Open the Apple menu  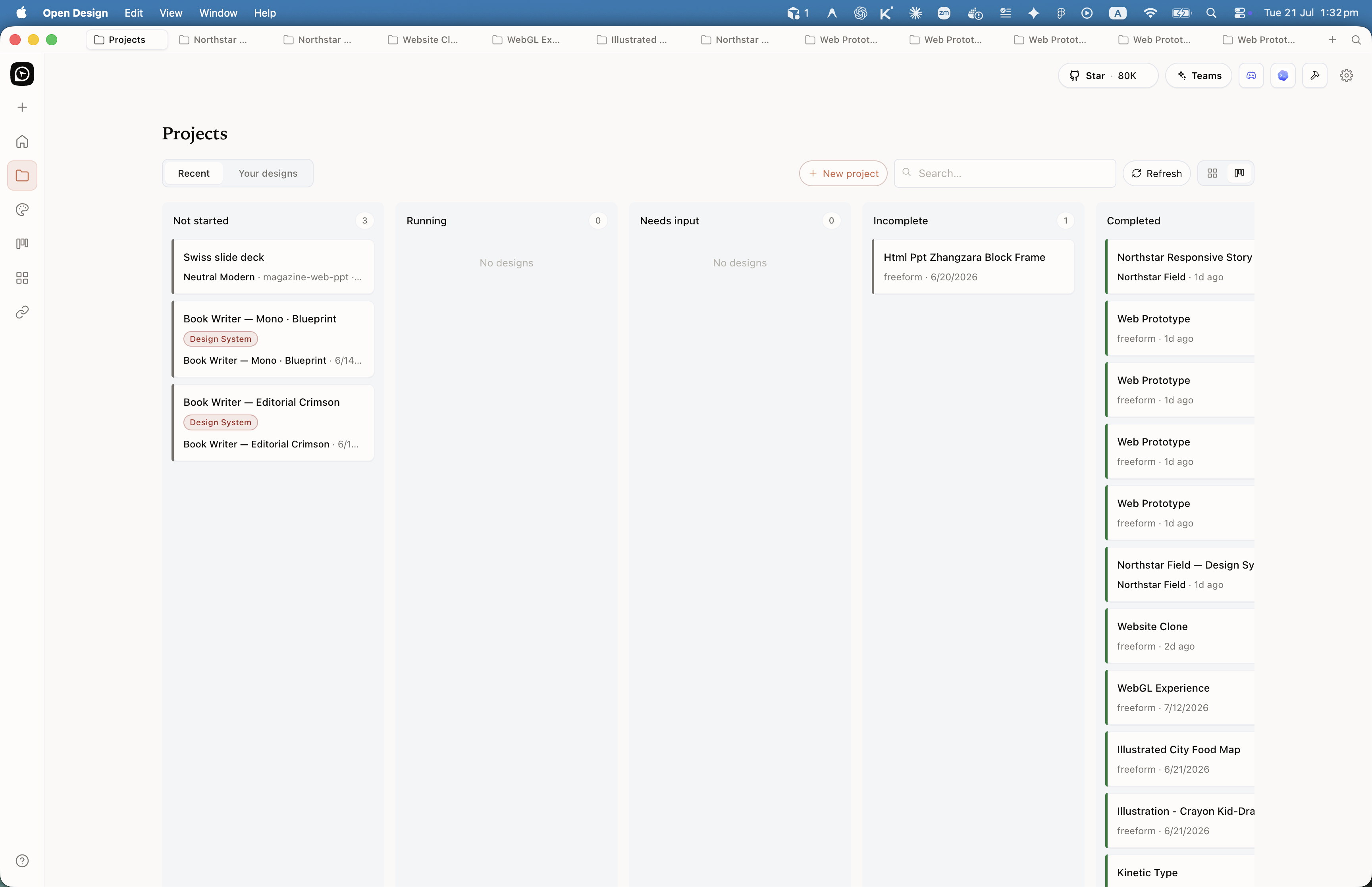(21, 13)
